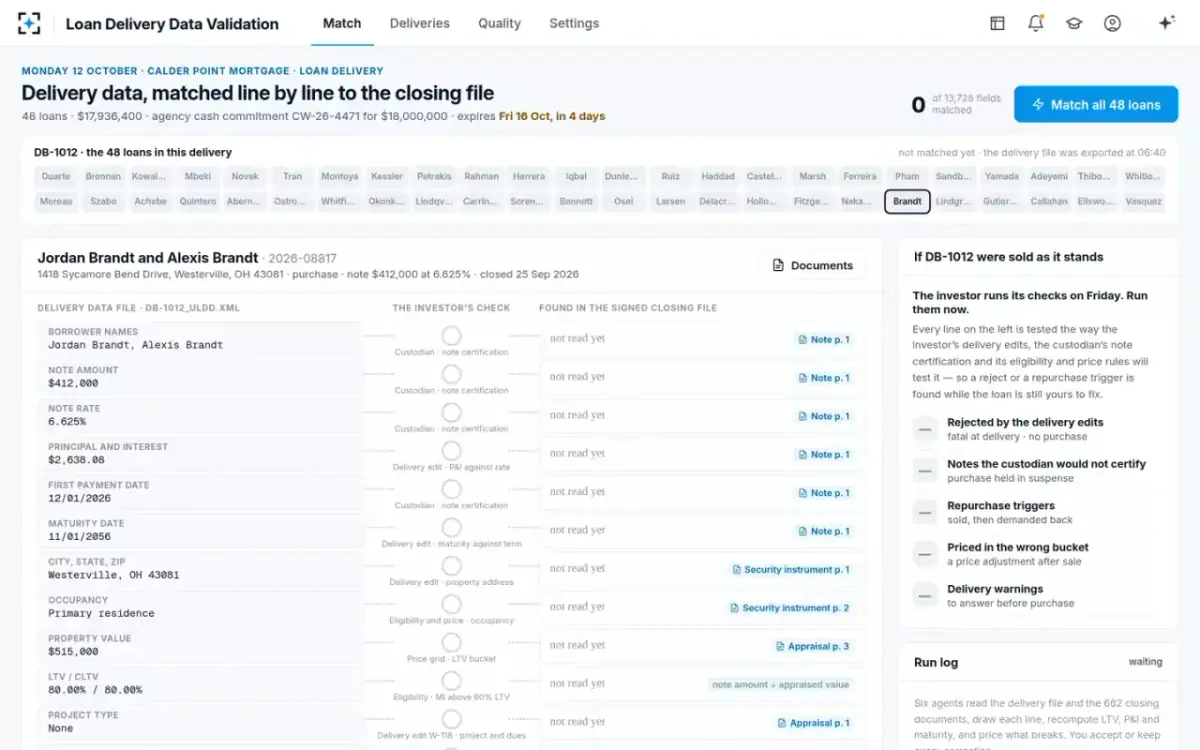This screenshot has width=1200, height=750.
Task: Click 'Priced in the wrong bucket' row
Action: (x=1039, y=554)
